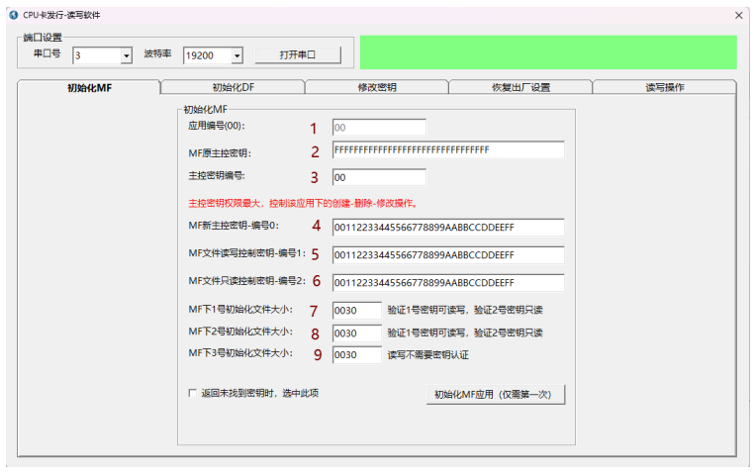
Task: Click MF下1号初始化文件大小 input box
Action: [x=356, y=310]
